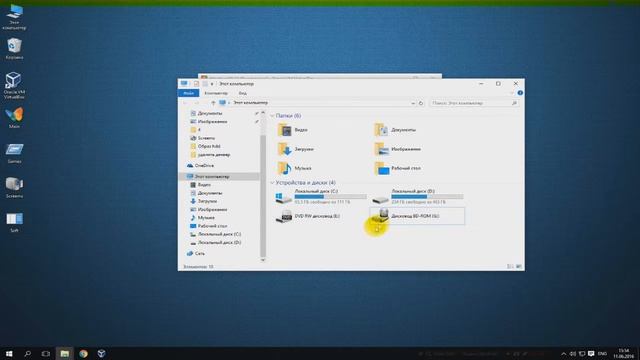Click the New folder icon in title bar
The image size is (640, 360).
point(204,84)
